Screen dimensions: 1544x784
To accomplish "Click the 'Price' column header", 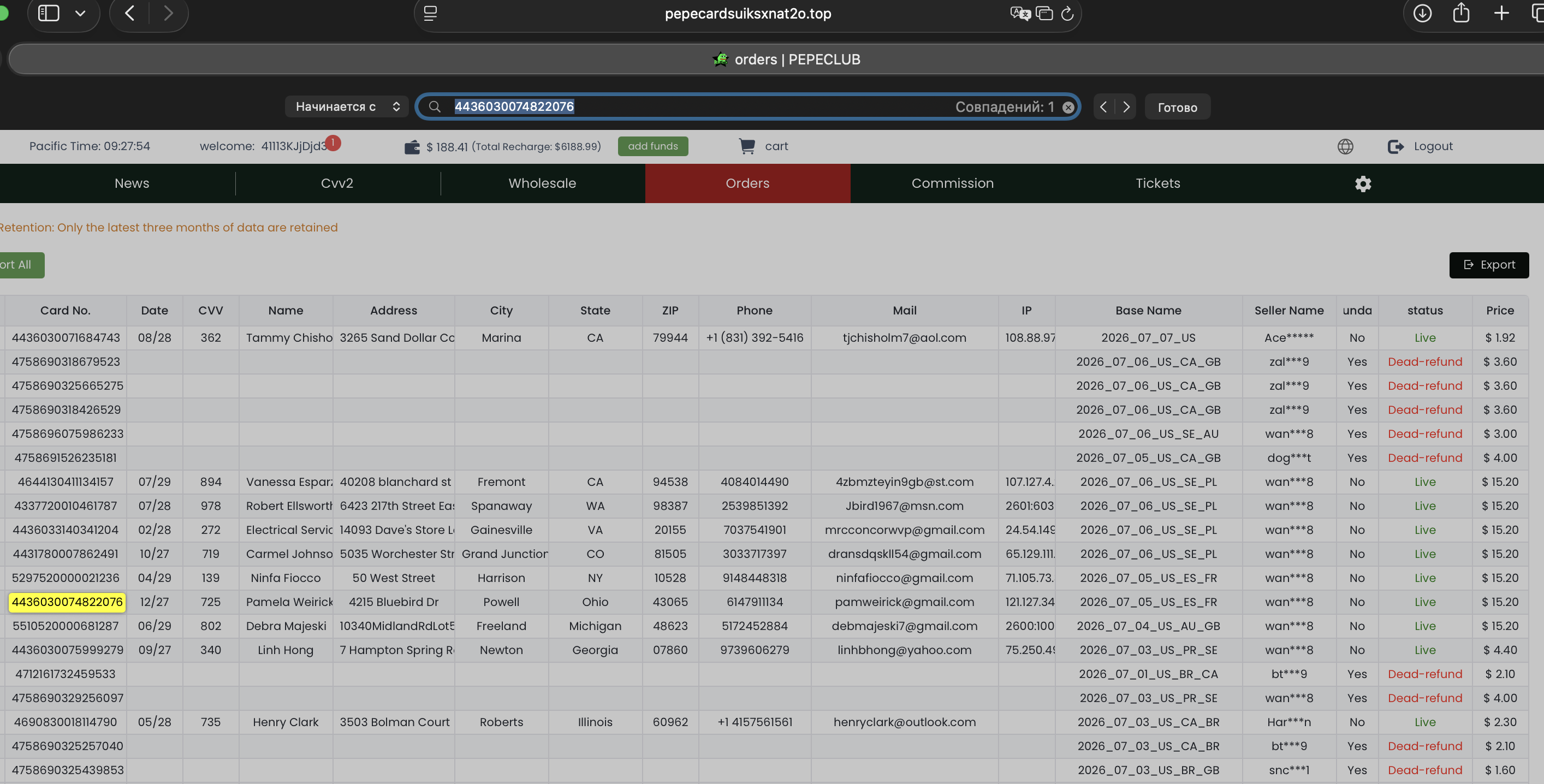I will click(1500, 311).
